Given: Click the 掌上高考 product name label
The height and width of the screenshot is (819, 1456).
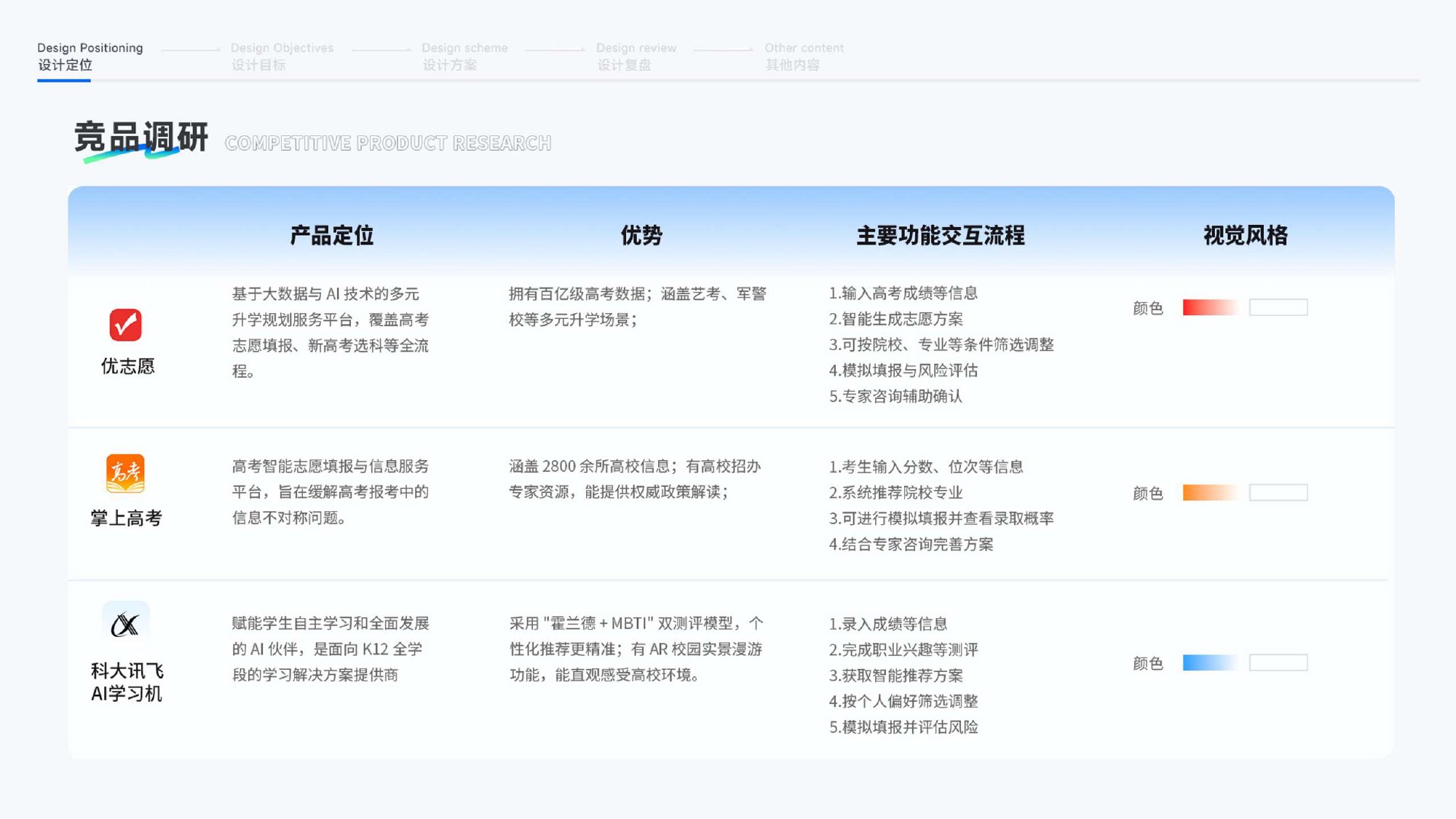Looking at the screenshot, I should click(126, 518).
